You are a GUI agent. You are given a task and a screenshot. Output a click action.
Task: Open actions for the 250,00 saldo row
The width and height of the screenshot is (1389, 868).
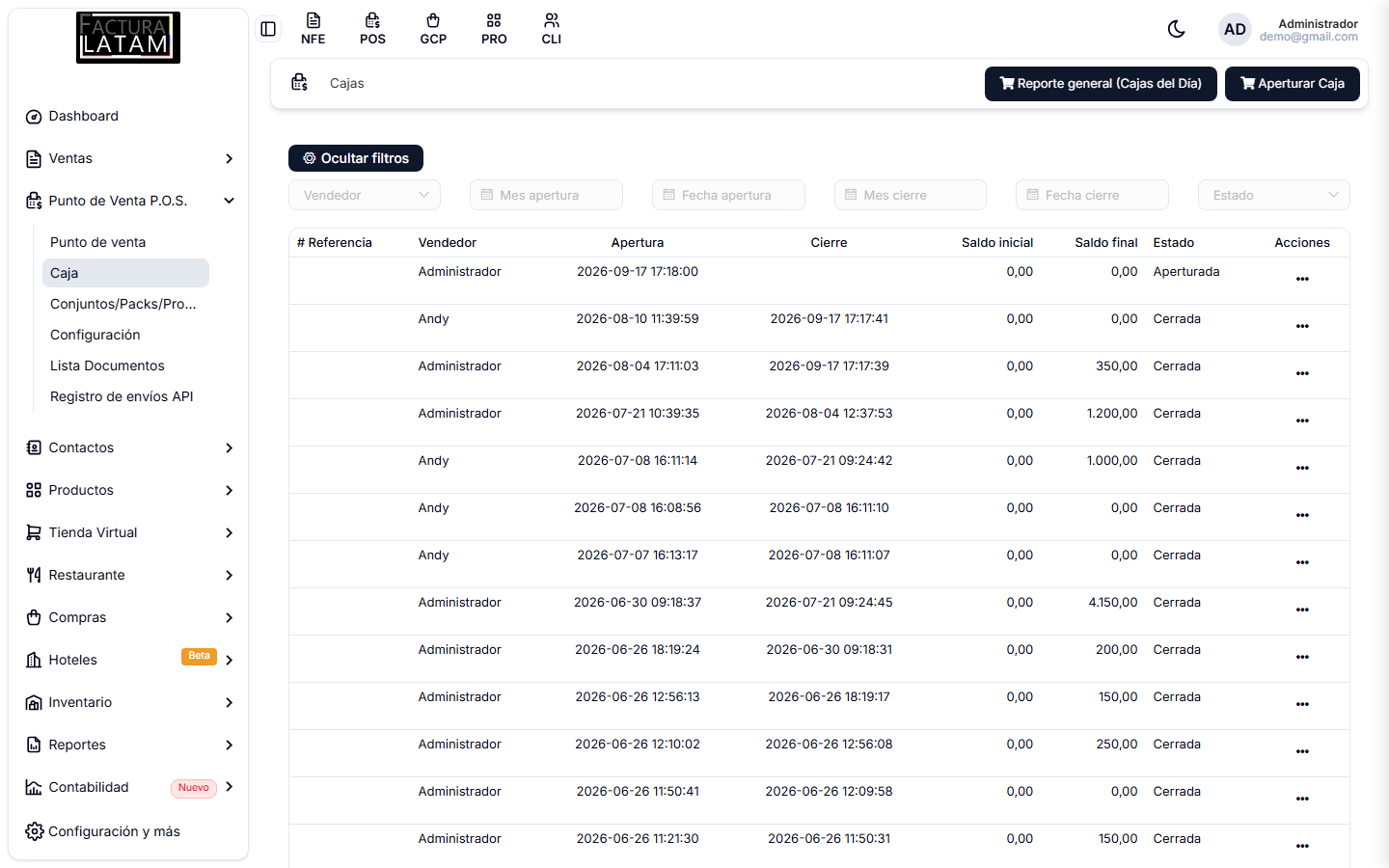tap(1302, 751)
